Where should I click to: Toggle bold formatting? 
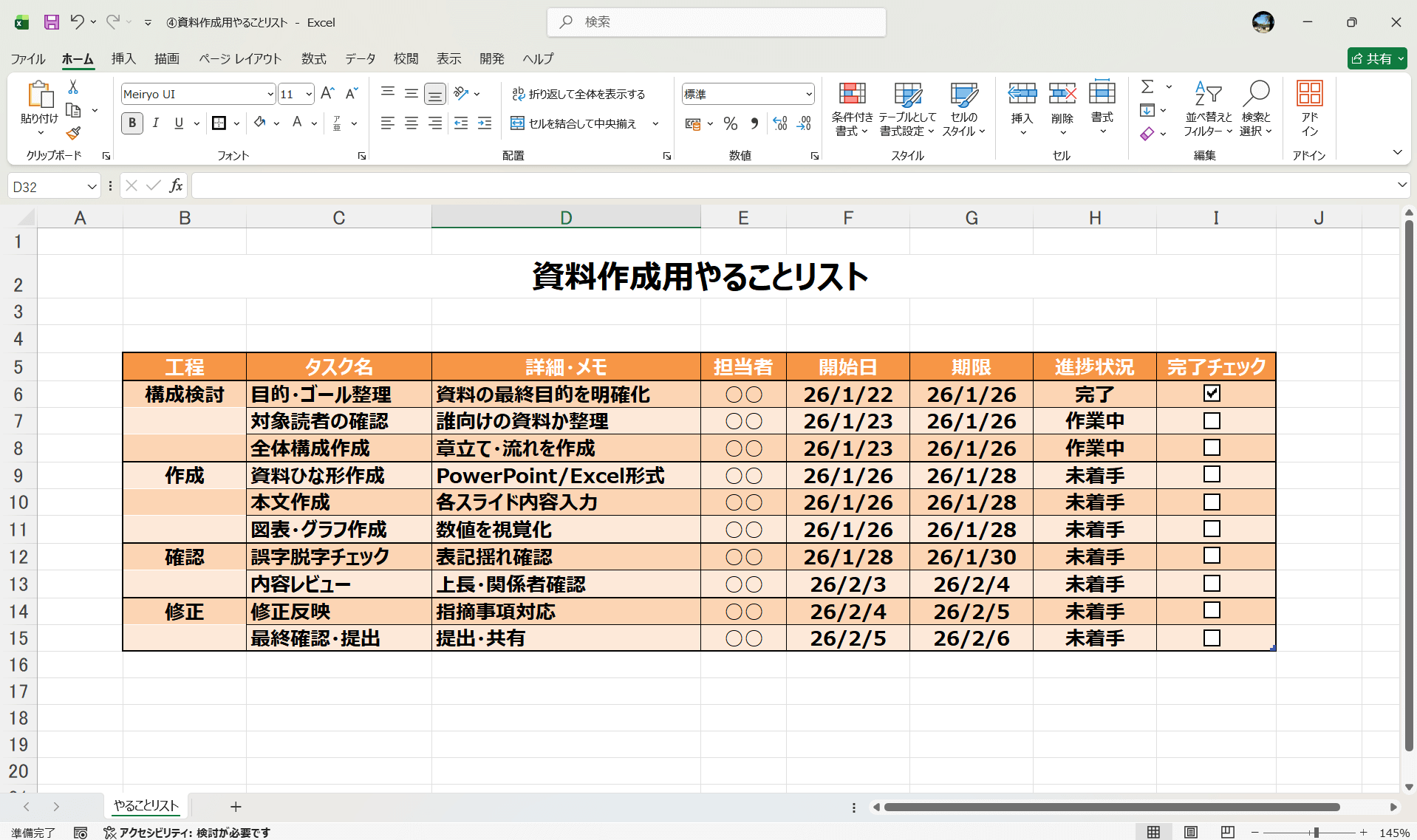pos(132,123)
